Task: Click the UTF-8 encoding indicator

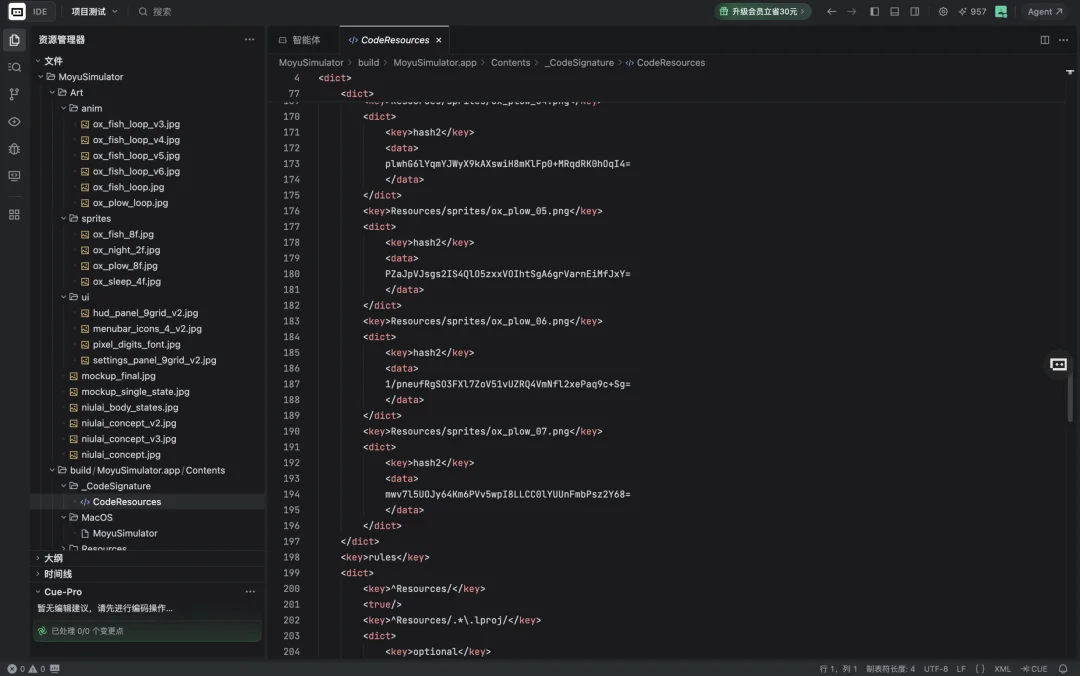Action: click(935, 668)
